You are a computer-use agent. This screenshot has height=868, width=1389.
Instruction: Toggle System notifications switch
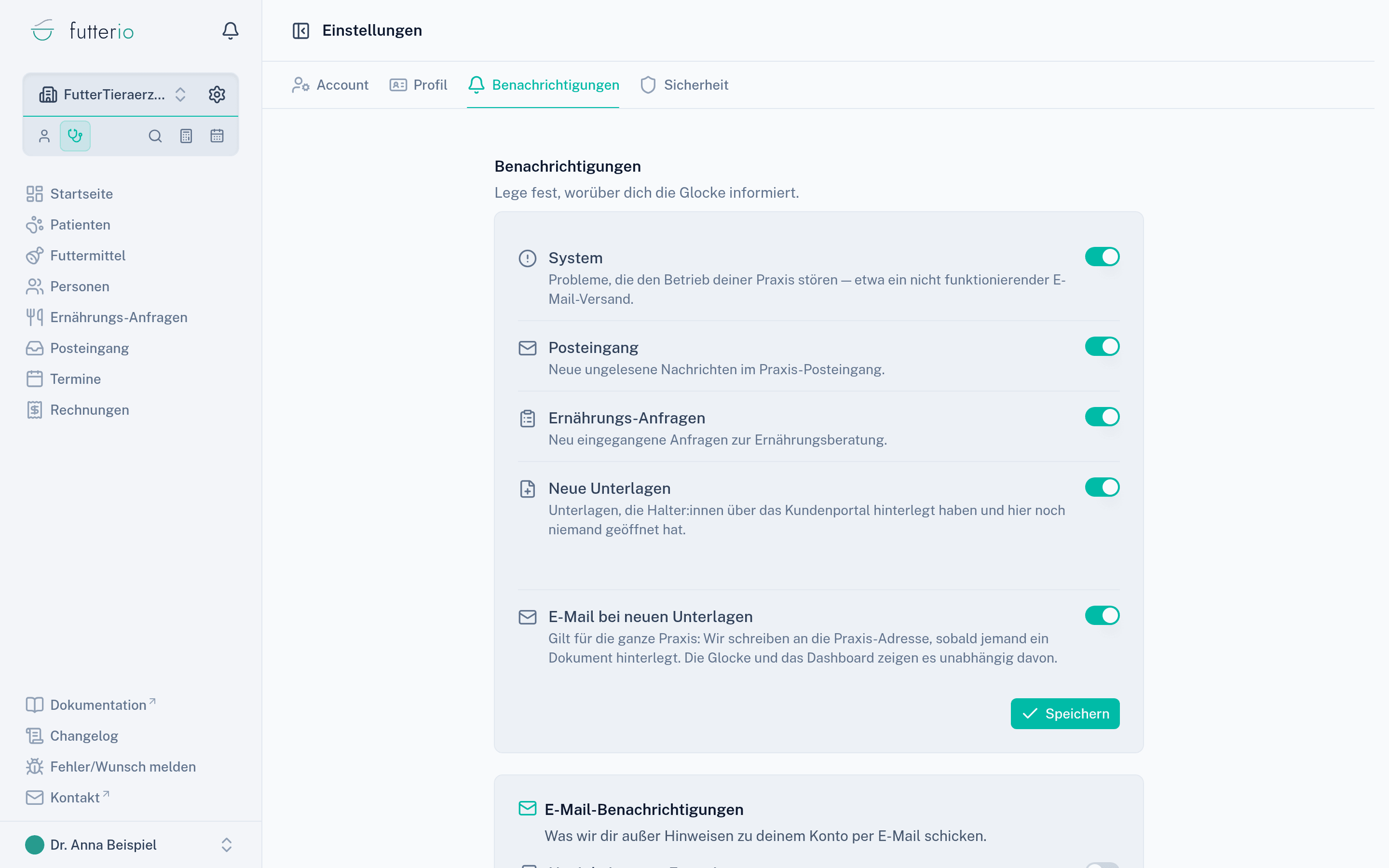click(x=1102, y=257)
